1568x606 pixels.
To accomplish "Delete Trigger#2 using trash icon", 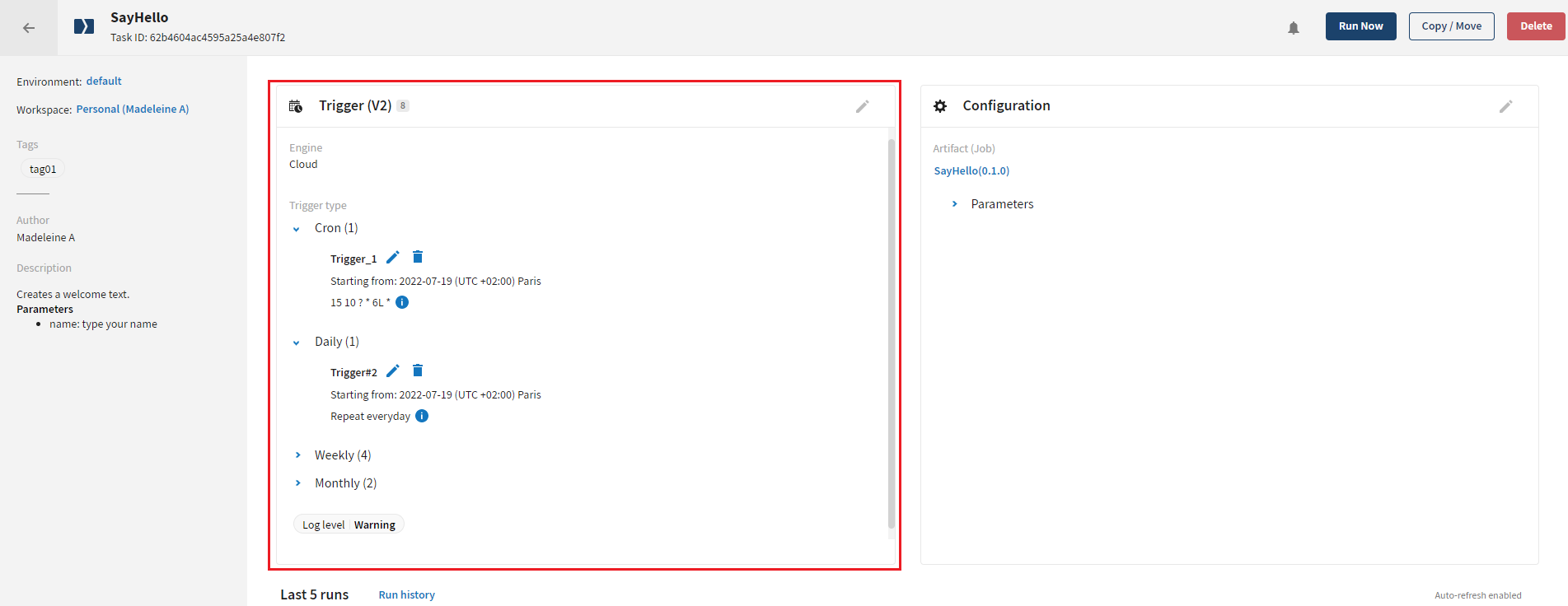I will [x=418, y=371].
